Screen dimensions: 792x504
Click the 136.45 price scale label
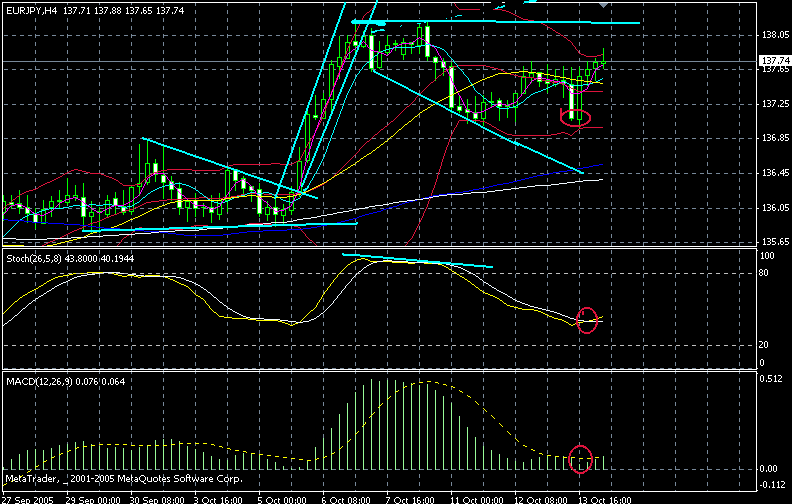pyautogui.click(x=774, y=173)
